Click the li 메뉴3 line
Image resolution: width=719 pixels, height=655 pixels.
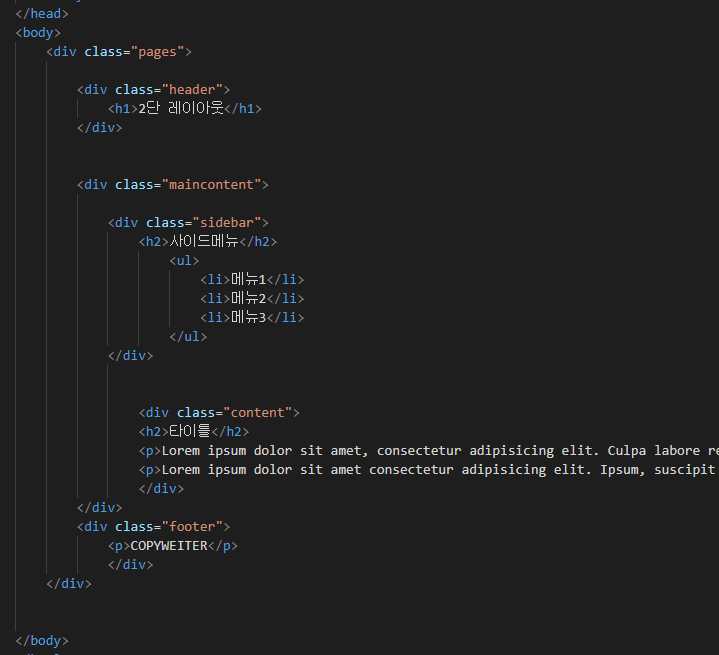tap(252, 318)
